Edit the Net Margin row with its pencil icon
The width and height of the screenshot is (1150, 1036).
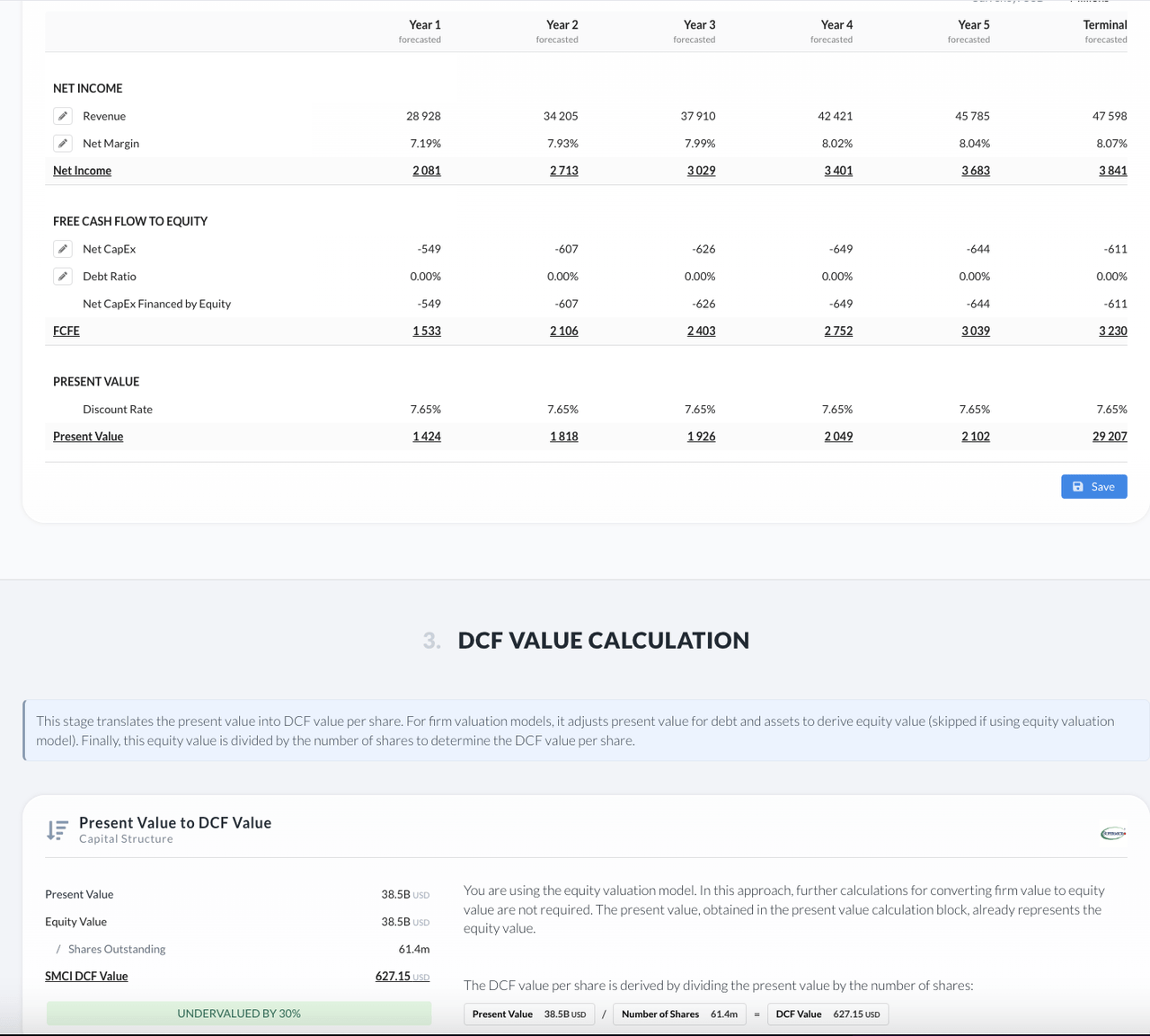(x=63, y=144)
